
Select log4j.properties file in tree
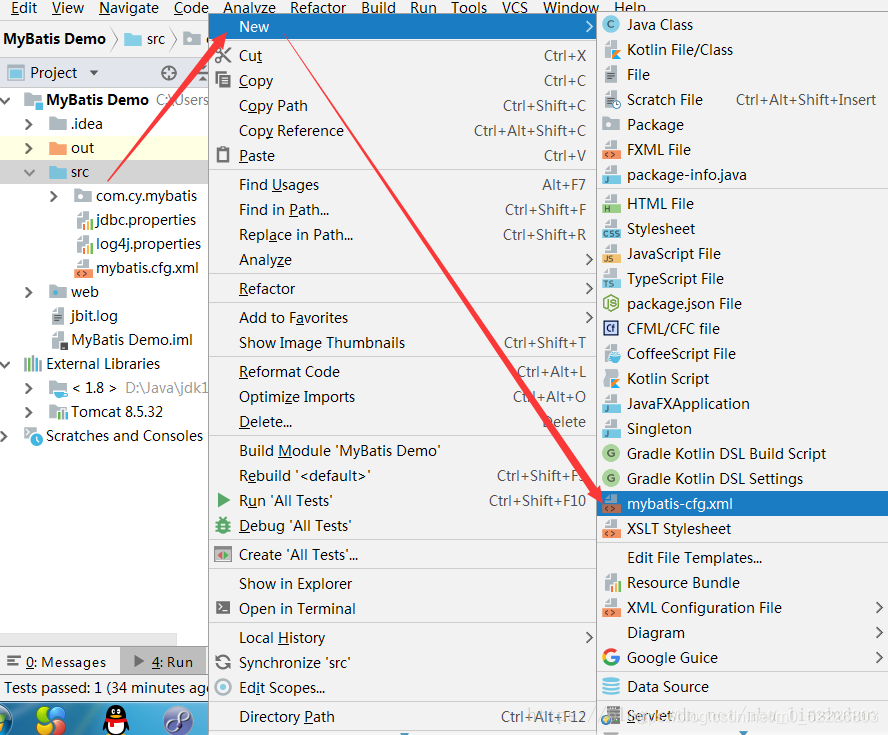tap(138, 244)
